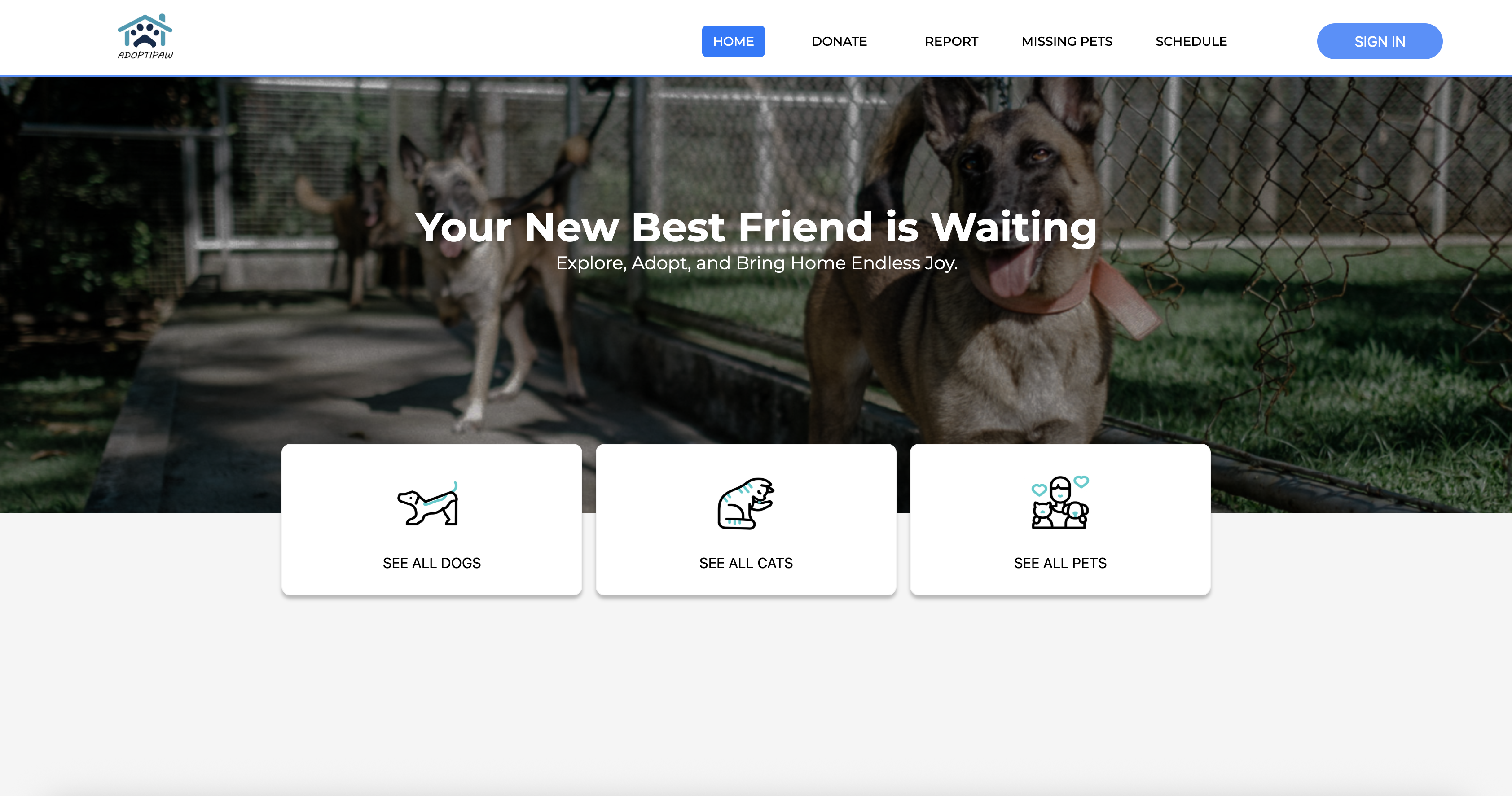
Task: Click the Adoptipaw house-paw logo icon
Action: pos(145,31)
